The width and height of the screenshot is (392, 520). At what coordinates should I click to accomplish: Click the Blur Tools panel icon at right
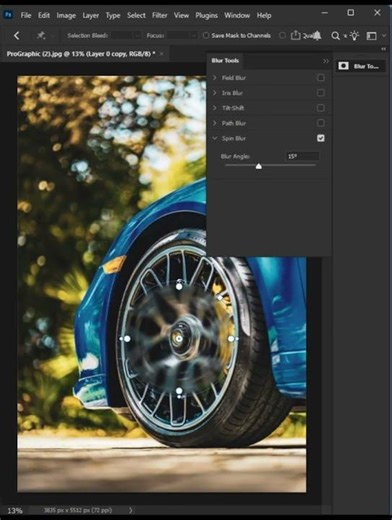[x=344, y=66]
